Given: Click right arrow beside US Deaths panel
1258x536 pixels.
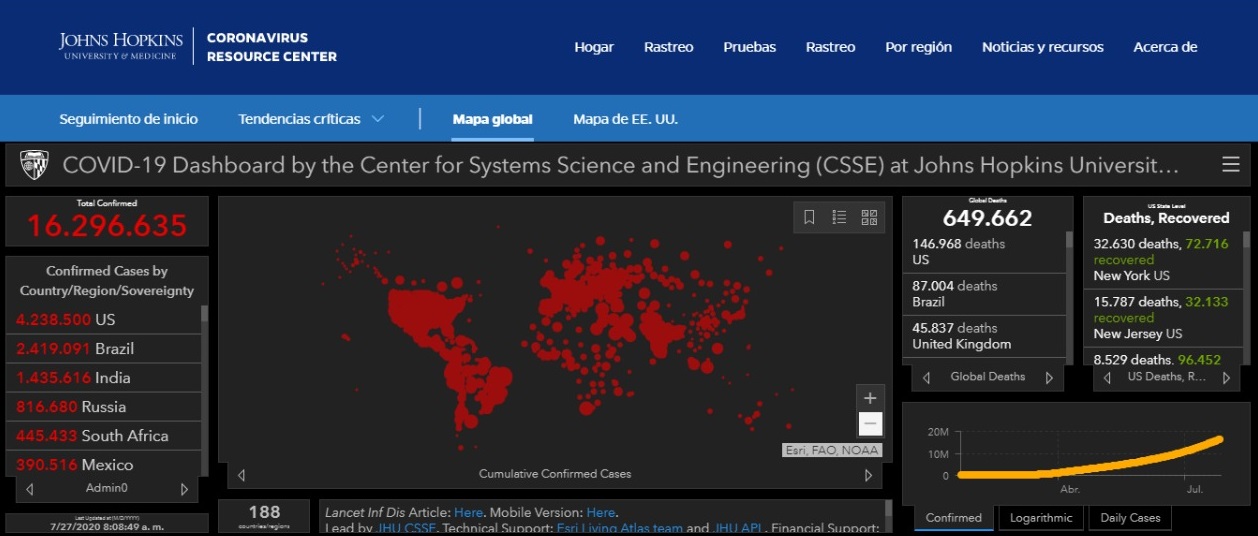Looking at the screenshot, I should (1227, 377).
